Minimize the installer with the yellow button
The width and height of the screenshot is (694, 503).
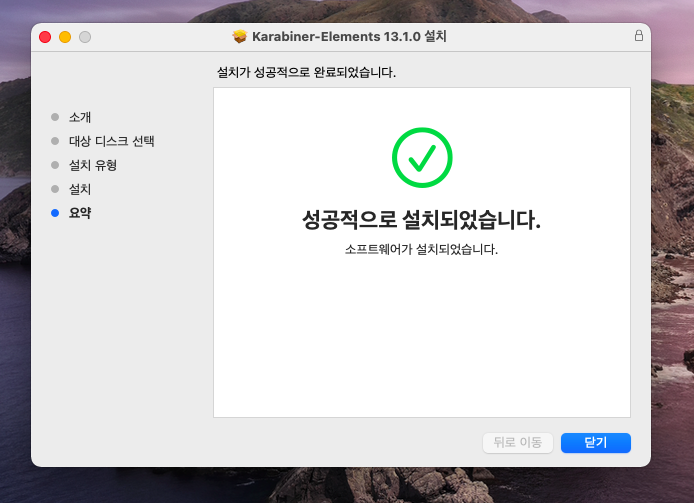pyautogui.click(x=65, y=37)
